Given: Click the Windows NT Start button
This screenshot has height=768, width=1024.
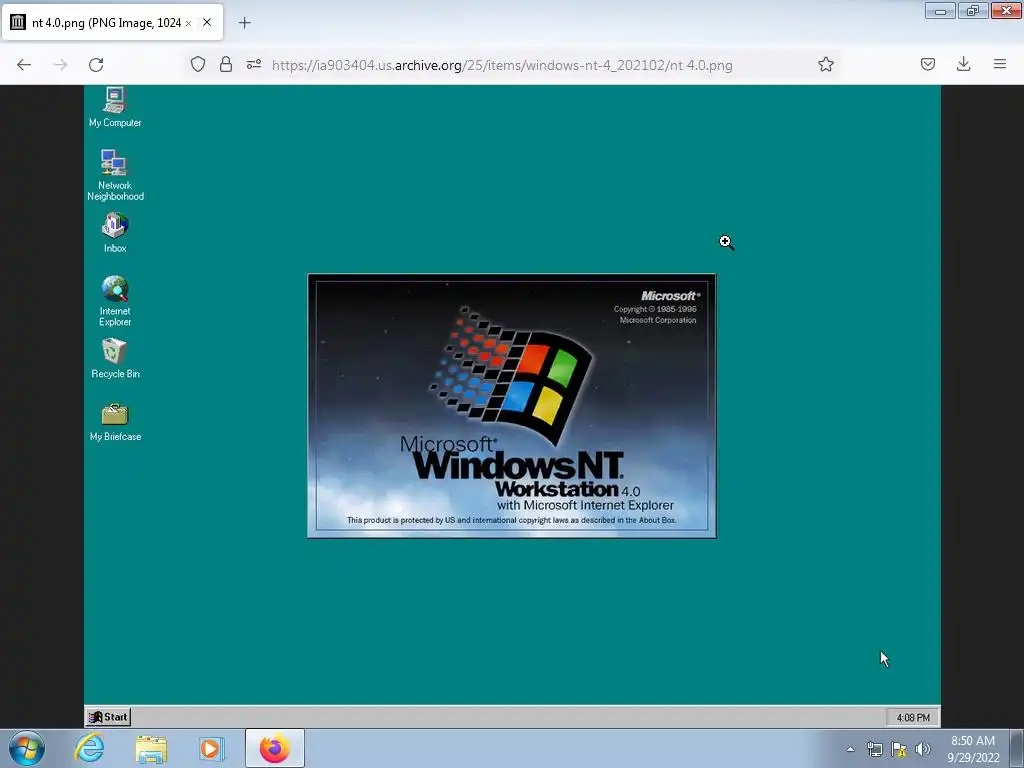Looking at the screenshot, I should tap(108, 716).
